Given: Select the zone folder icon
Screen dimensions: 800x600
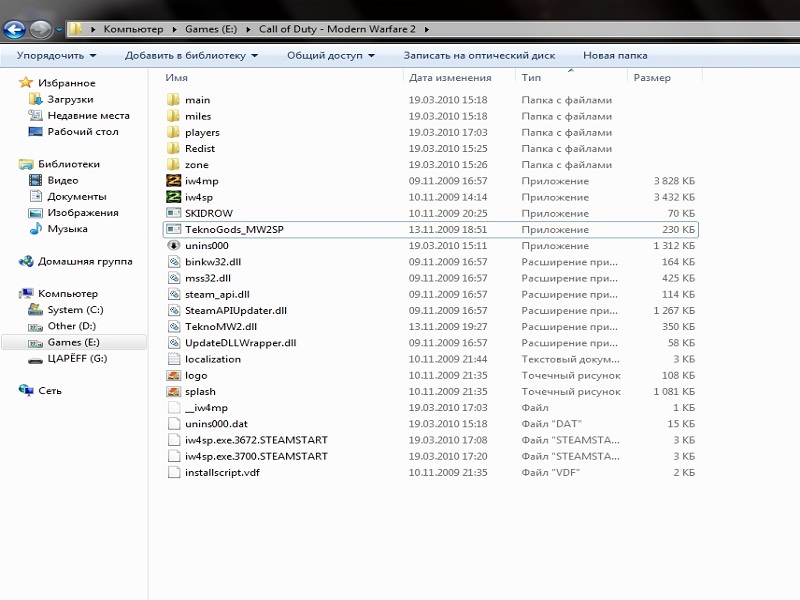Looking at the screenshot, I should 173,164.
